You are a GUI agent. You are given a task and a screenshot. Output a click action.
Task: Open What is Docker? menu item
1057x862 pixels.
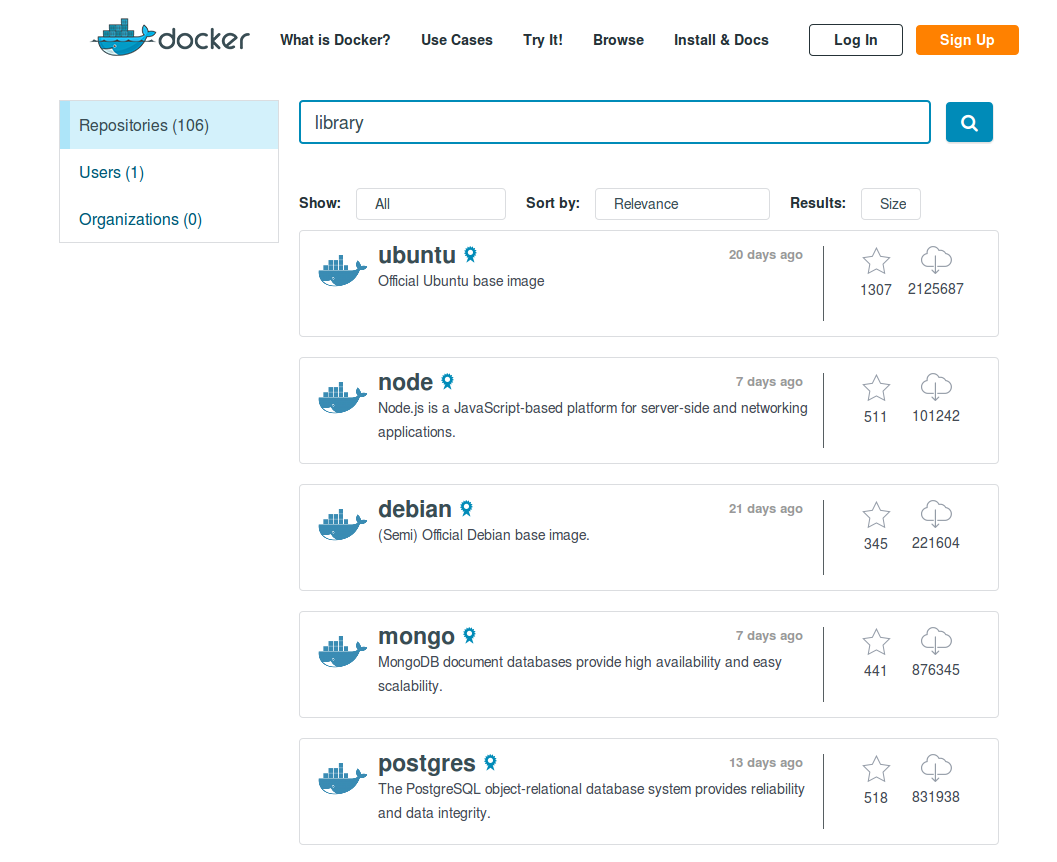[335, 40]
